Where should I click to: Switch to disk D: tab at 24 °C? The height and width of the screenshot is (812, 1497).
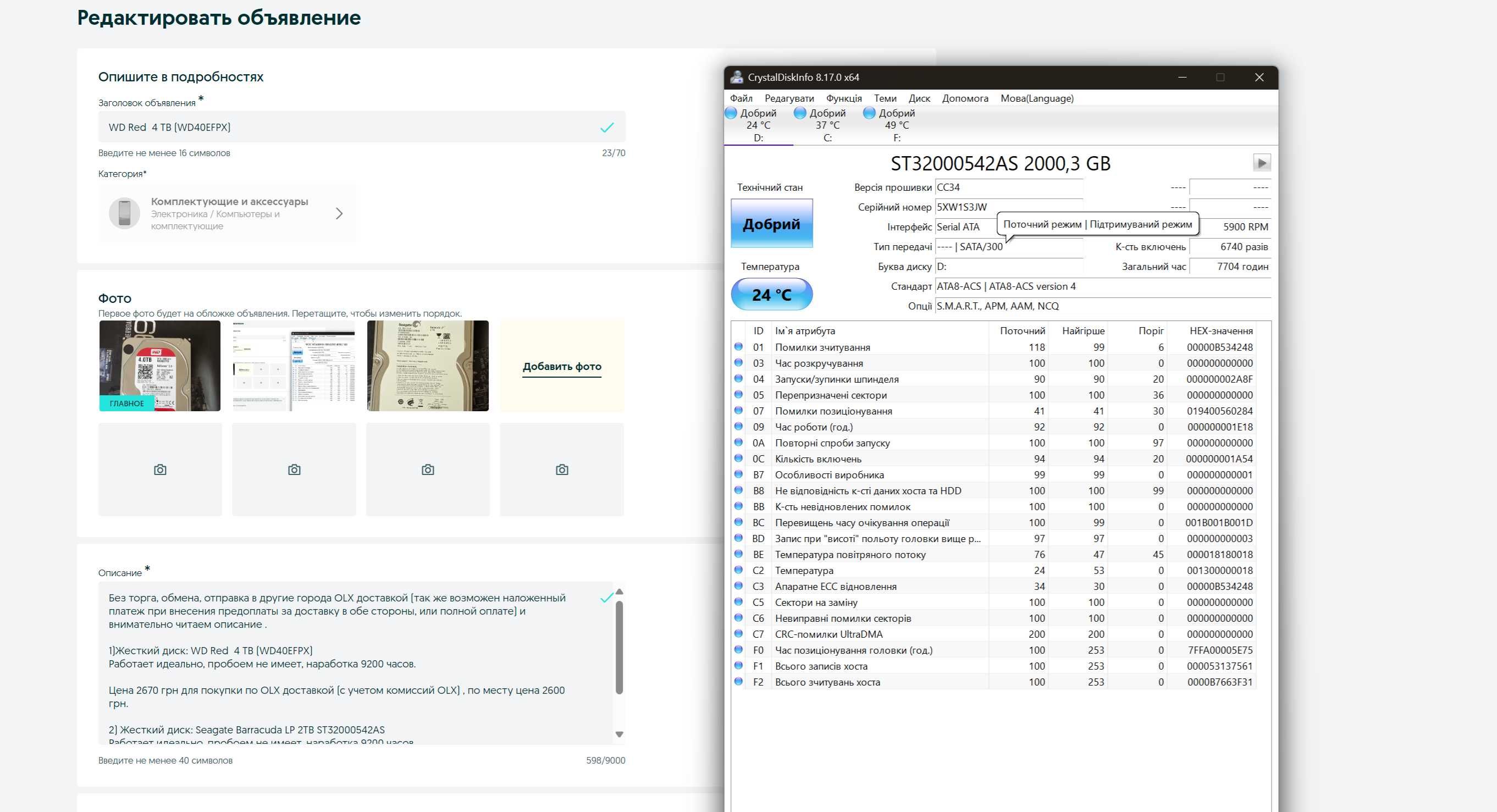[x=758, y=125]
